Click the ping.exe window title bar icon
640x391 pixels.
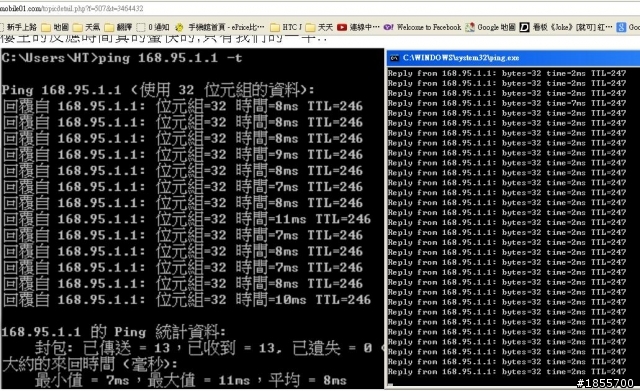coord(394,58)
